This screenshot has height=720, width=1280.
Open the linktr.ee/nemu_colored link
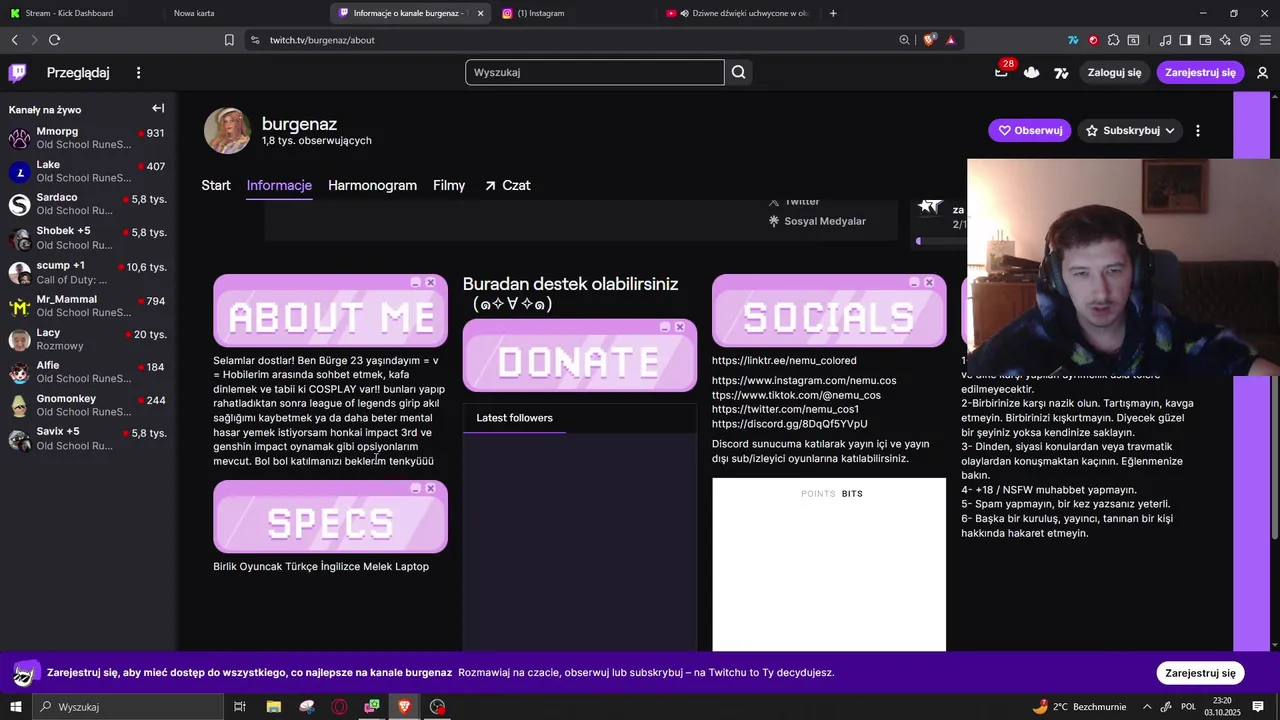(784, 360)
